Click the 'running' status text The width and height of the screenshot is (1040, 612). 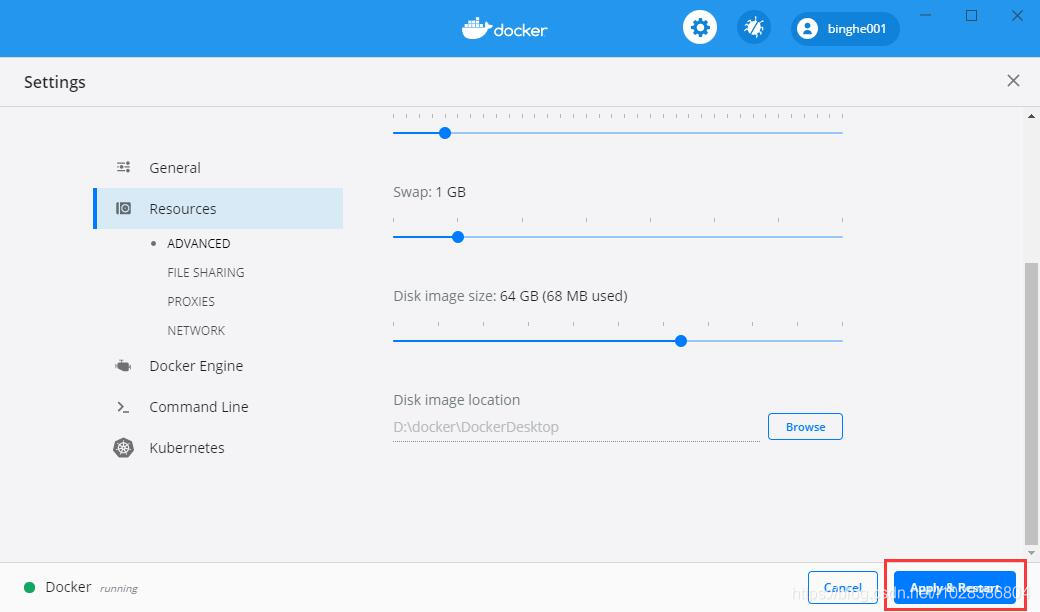click(119, 589)
